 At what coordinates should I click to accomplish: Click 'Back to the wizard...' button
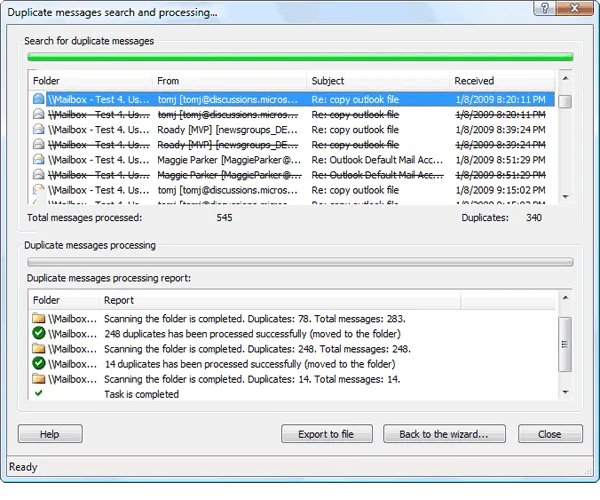pos(444,434)
